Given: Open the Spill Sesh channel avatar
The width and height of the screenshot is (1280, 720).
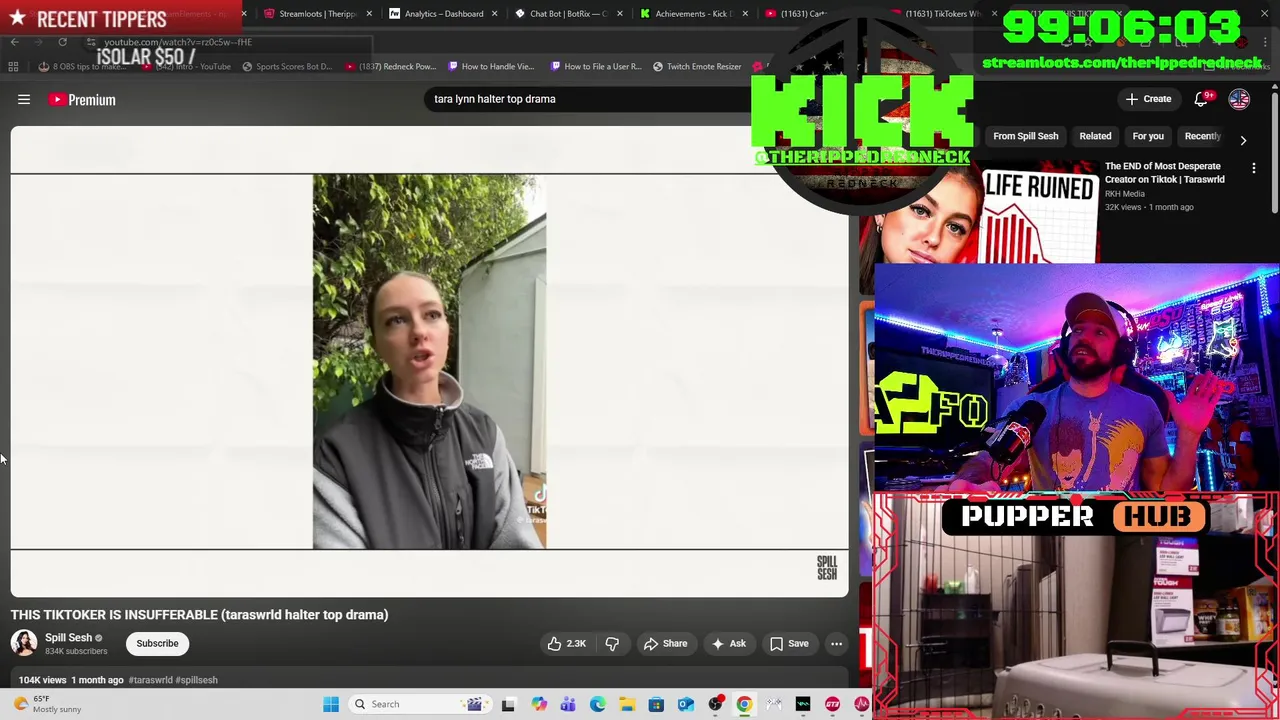Looking at the screenshot, I should (24, 643).
